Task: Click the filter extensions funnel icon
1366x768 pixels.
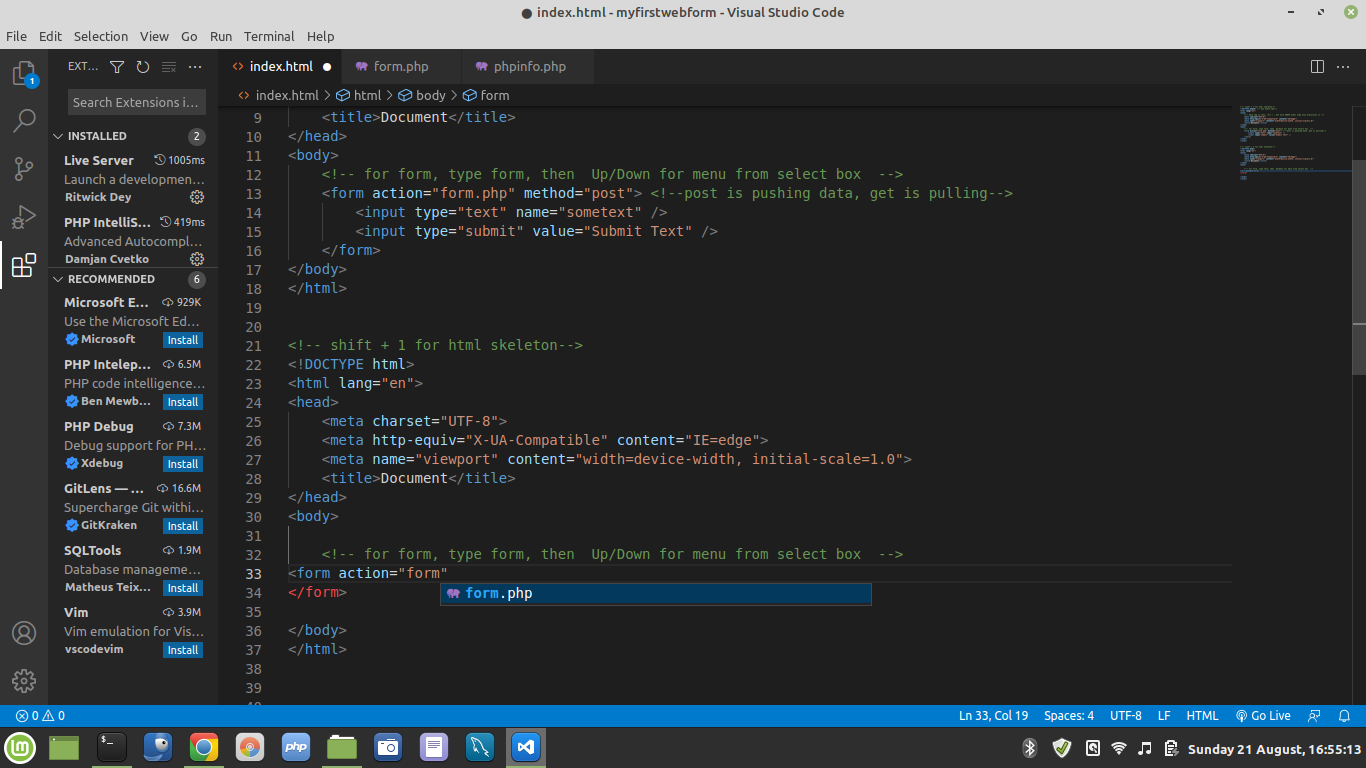Action: coord(117,67)
